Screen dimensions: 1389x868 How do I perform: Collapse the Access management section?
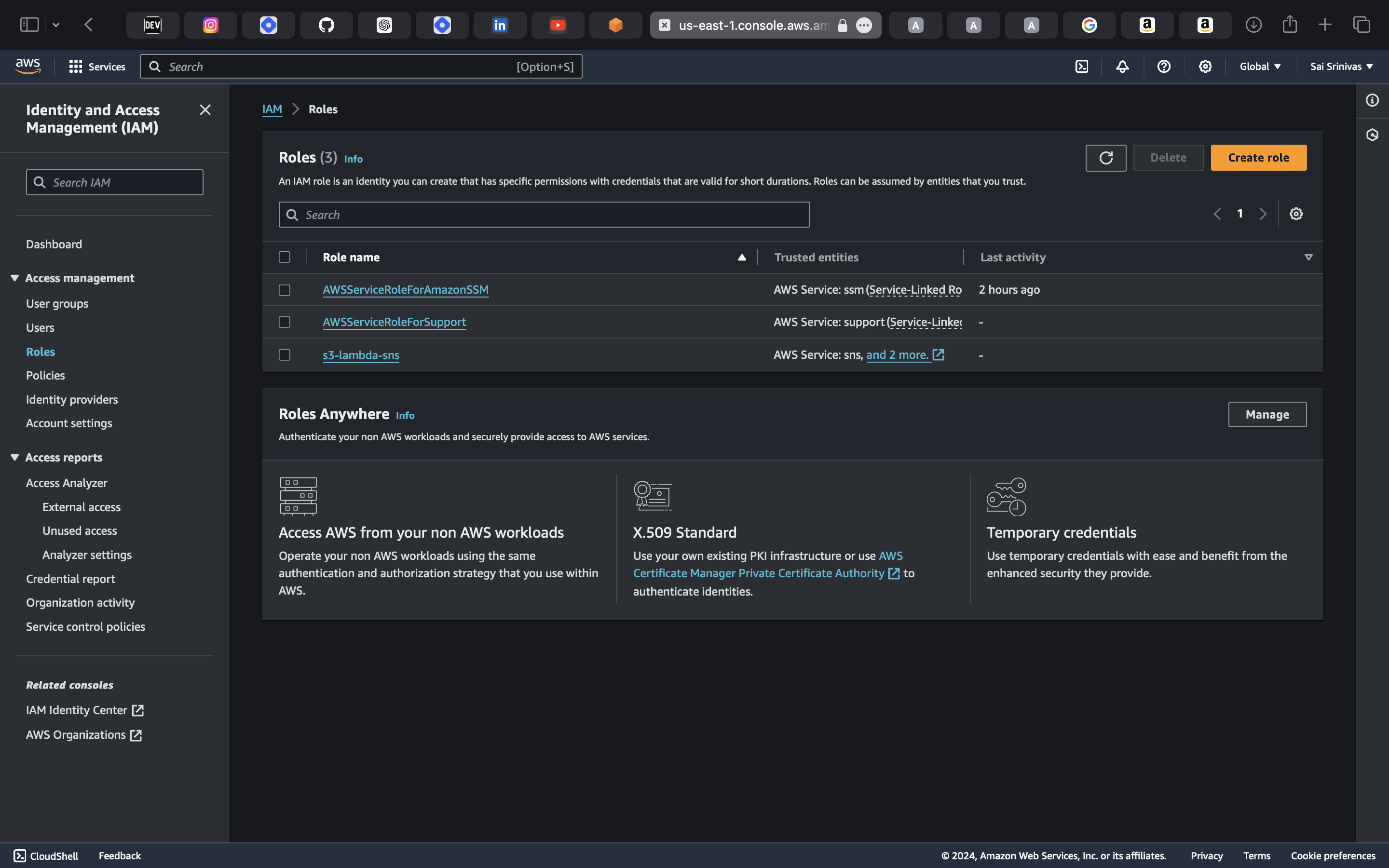15,278
